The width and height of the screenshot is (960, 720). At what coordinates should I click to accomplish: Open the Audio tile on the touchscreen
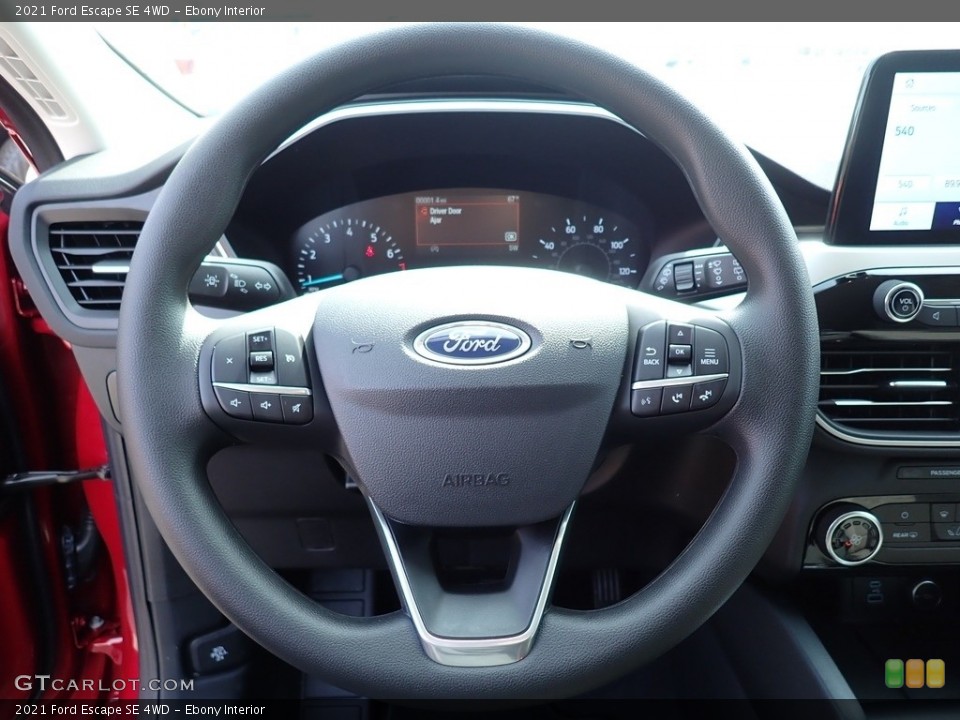point(901,215)
